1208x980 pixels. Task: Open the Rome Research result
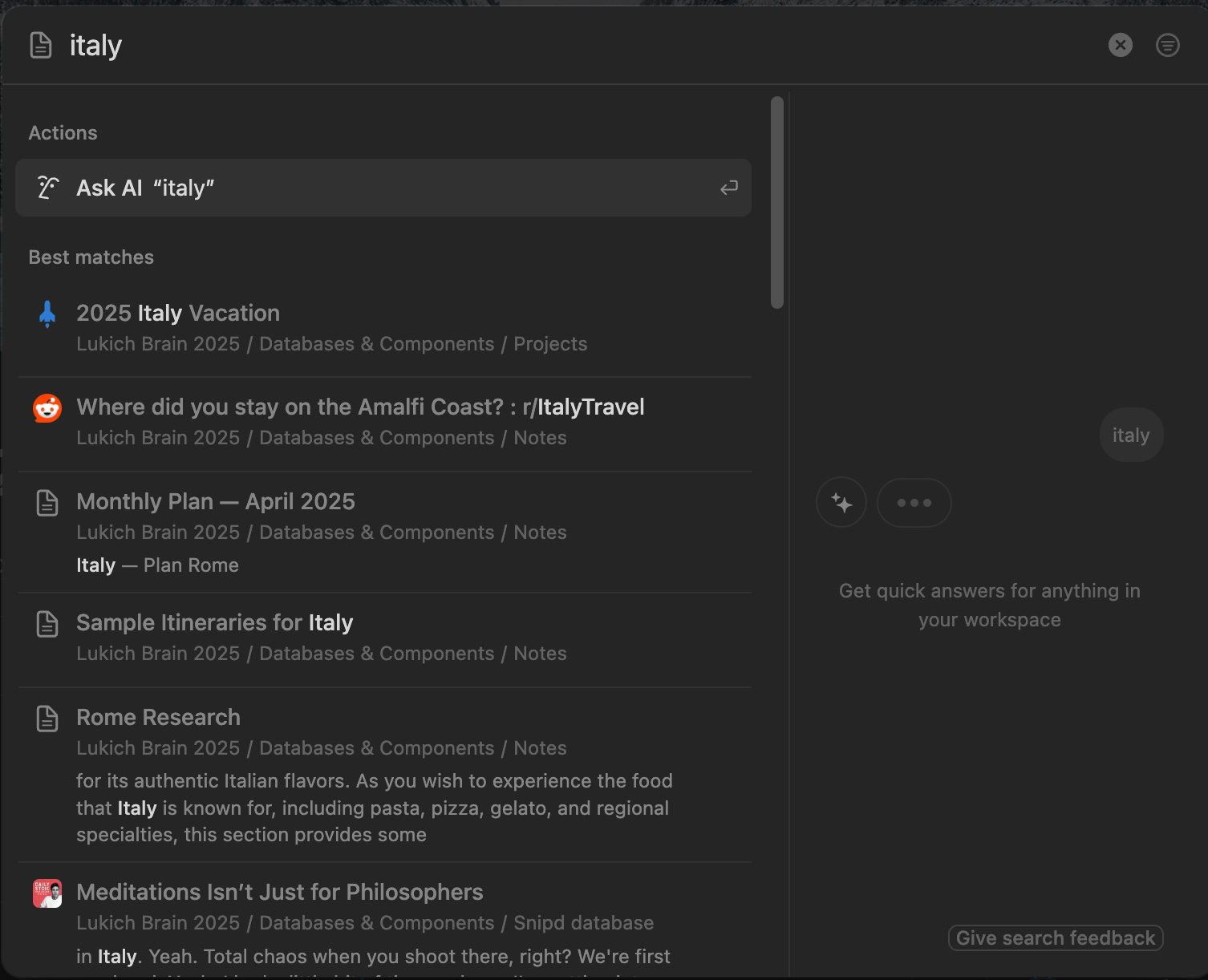click(x=385, y=775)
